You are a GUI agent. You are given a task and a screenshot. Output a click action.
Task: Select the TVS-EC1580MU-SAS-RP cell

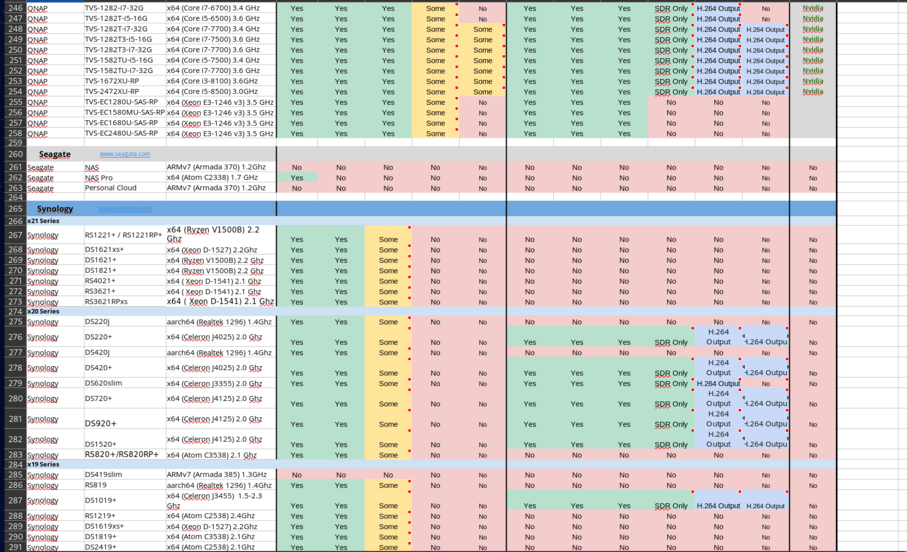tap(124, 112)
